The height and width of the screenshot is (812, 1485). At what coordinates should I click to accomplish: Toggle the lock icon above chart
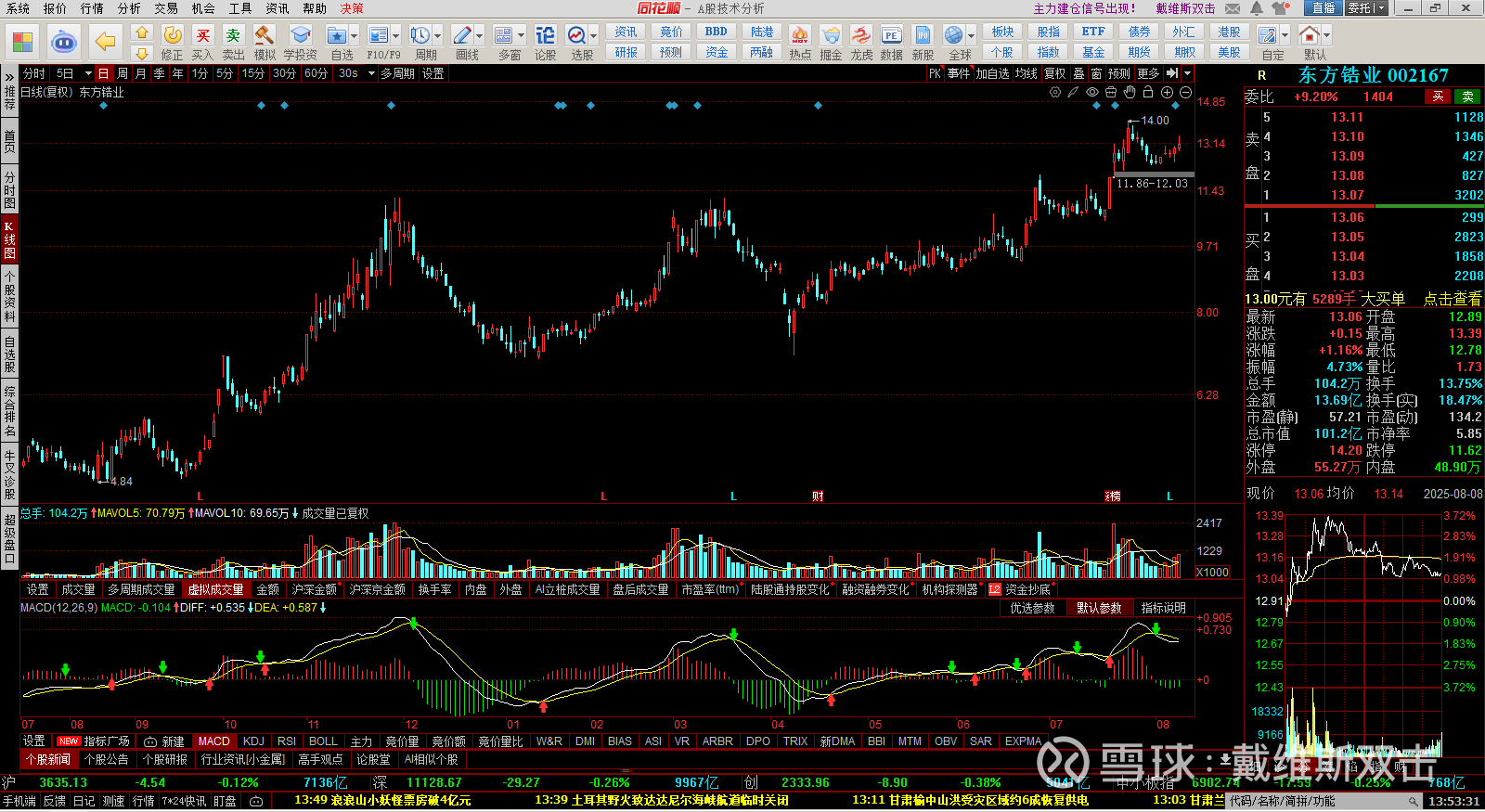pyautogui.click(x=1148, y=92)
